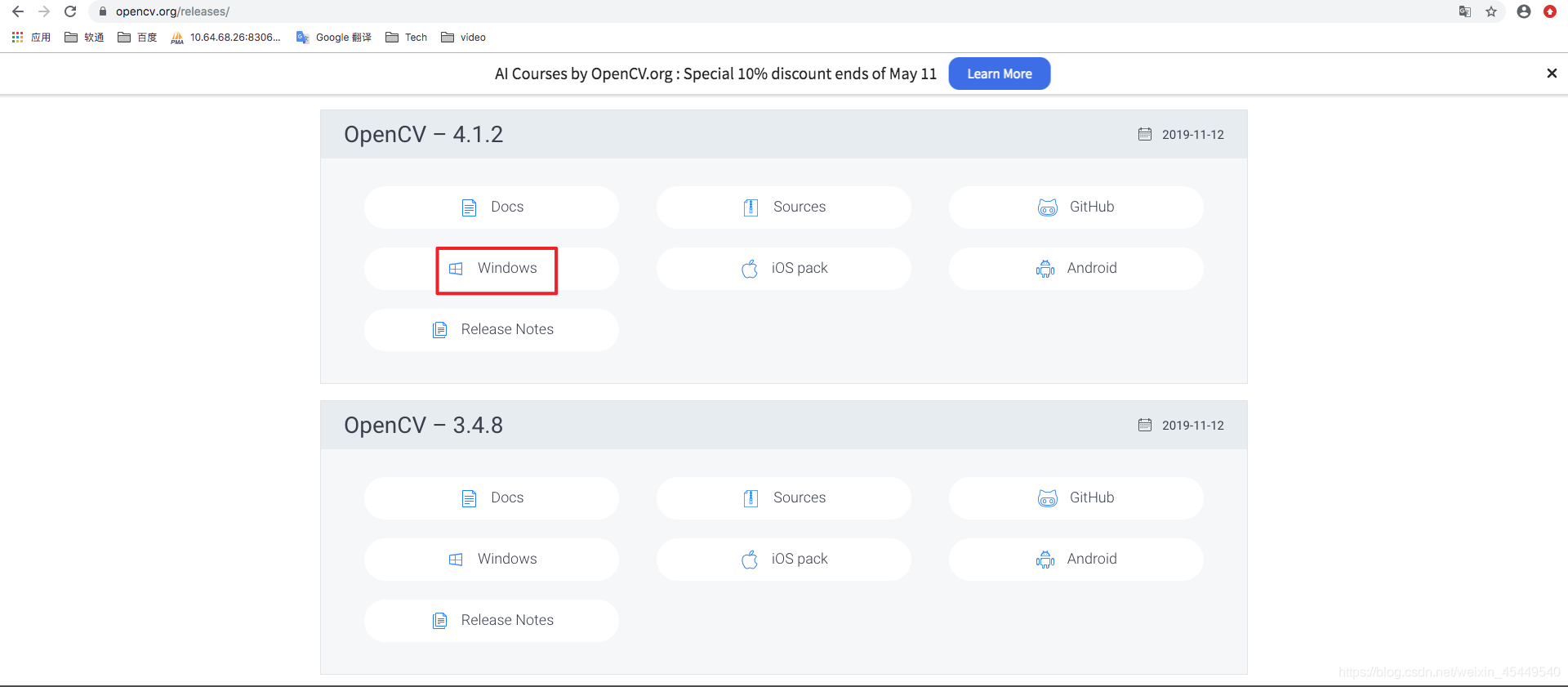The image size is (1568, 687).
Task: Download iOS pack for OpenCV 4.1.2
Action: pos(784,269)
